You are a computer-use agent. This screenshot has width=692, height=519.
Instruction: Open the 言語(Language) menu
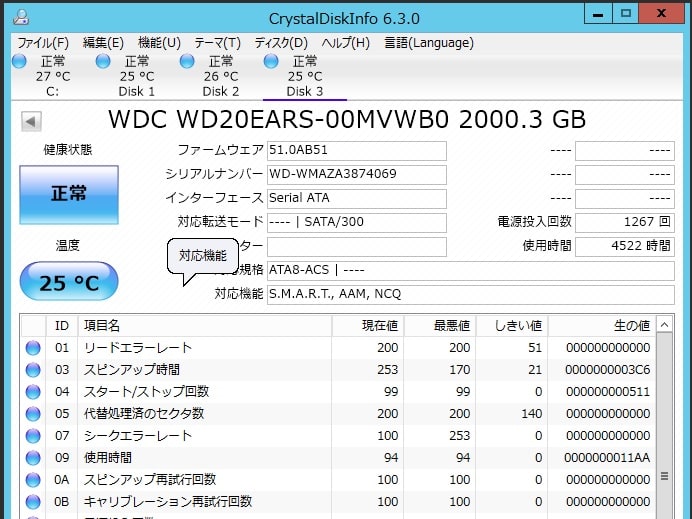pyautogui.click(x=429, y=43)
